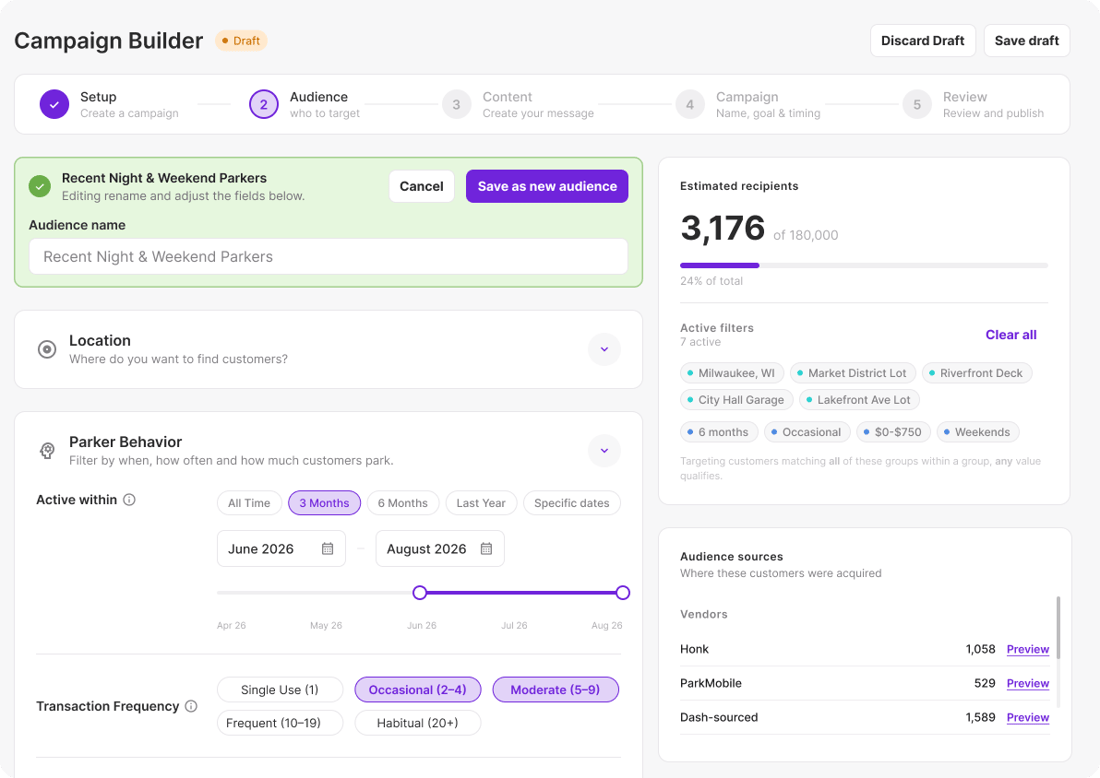Preview the Dash-sourced vendor audience
This screenshot has height=778, width=1100.
point(1028,718)
